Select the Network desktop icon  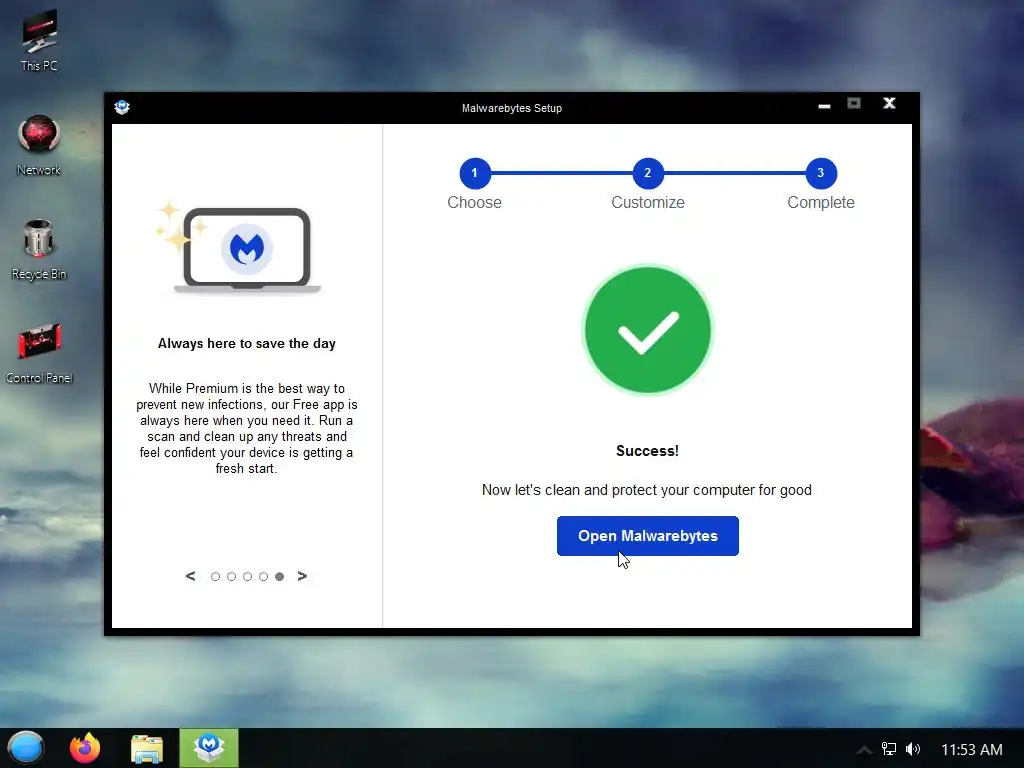click(39, 145)
